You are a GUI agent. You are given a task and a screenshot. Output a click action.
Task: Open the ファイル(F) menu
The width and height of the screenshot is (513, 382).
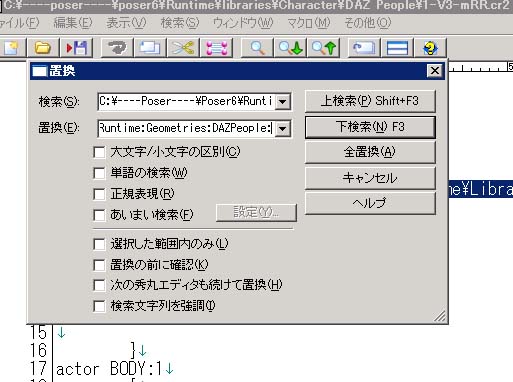(19, 23)
